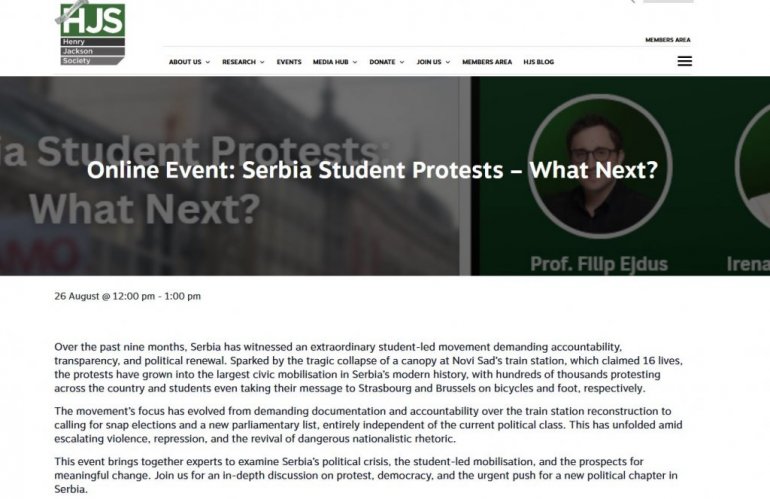Open the Join Us dropdown
This screenshot has height=499, width=770.
tap(434, 62)
